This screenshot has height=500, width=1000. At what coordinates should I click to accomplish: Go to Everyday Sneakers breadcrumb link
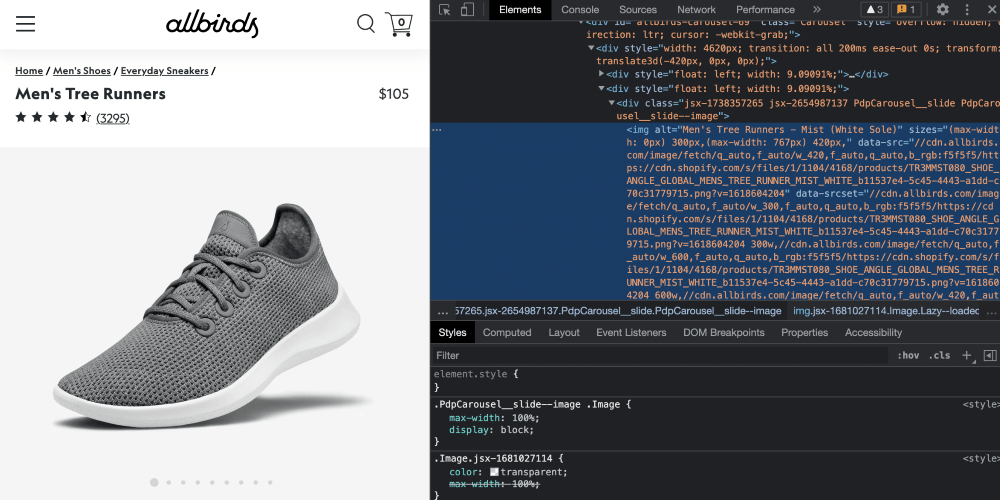(x=165, y=71)
